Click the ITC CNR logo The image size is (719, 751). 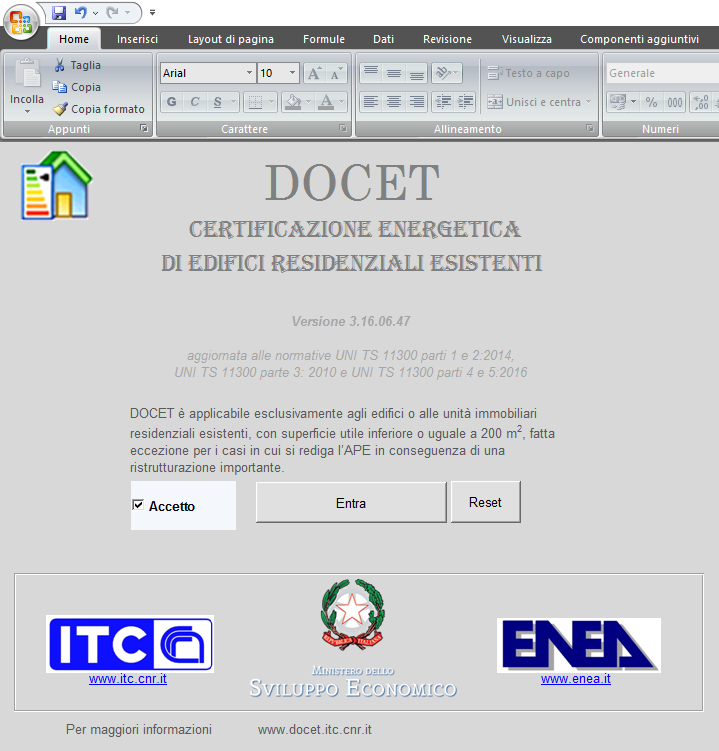point(130,644)
